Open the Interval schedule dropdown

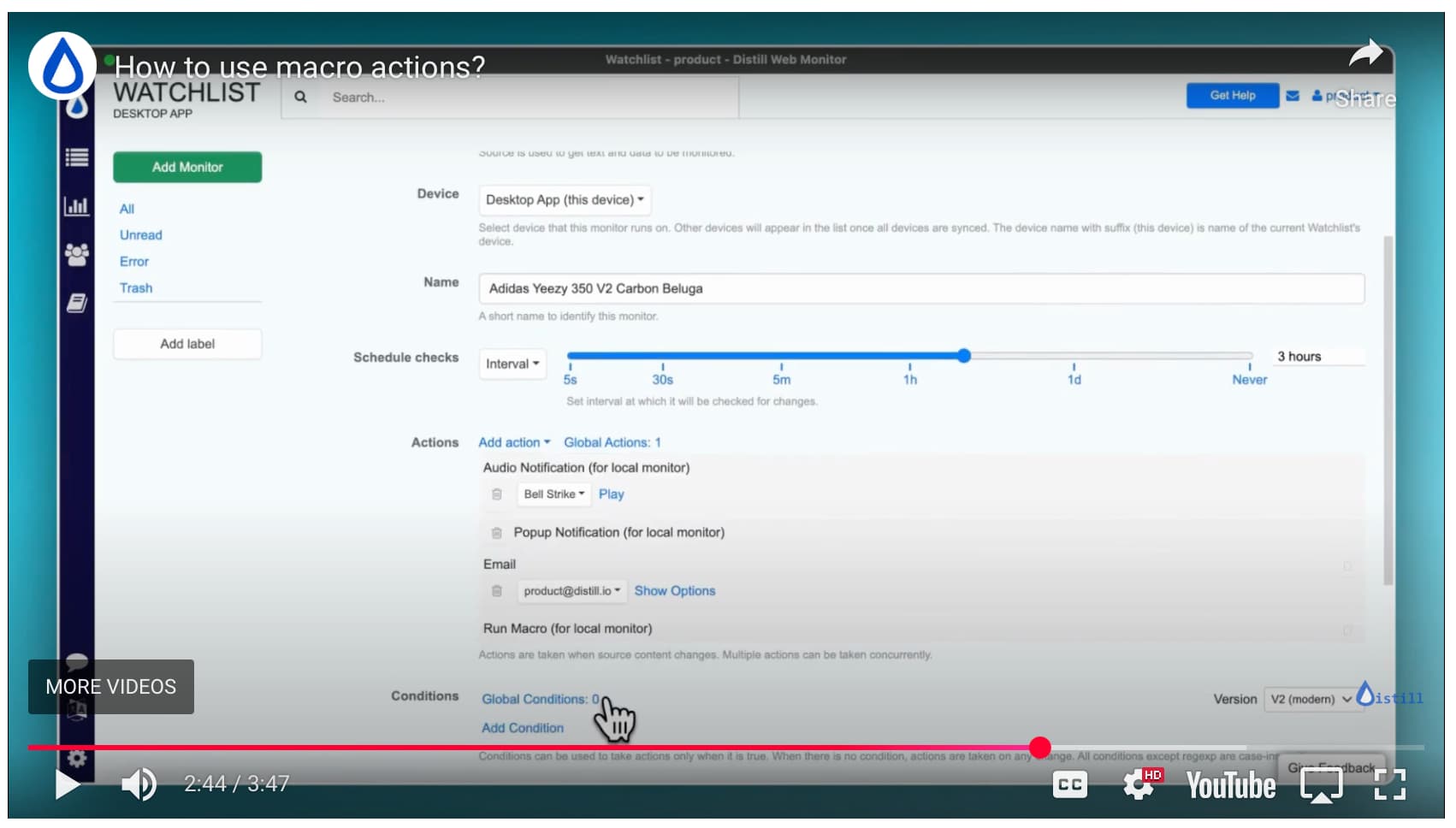(512, 364)
